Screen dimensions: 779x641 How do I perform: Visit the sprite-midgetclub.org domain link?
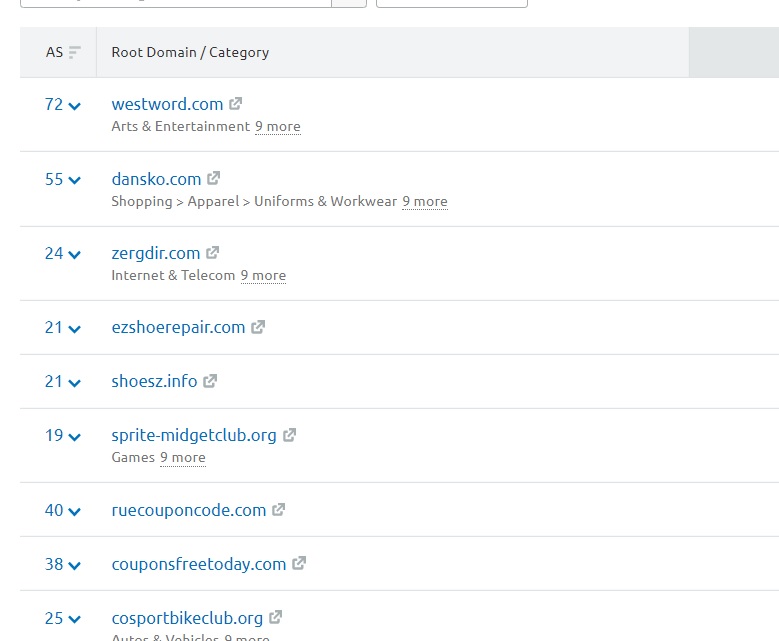click(x=194, y=435)
